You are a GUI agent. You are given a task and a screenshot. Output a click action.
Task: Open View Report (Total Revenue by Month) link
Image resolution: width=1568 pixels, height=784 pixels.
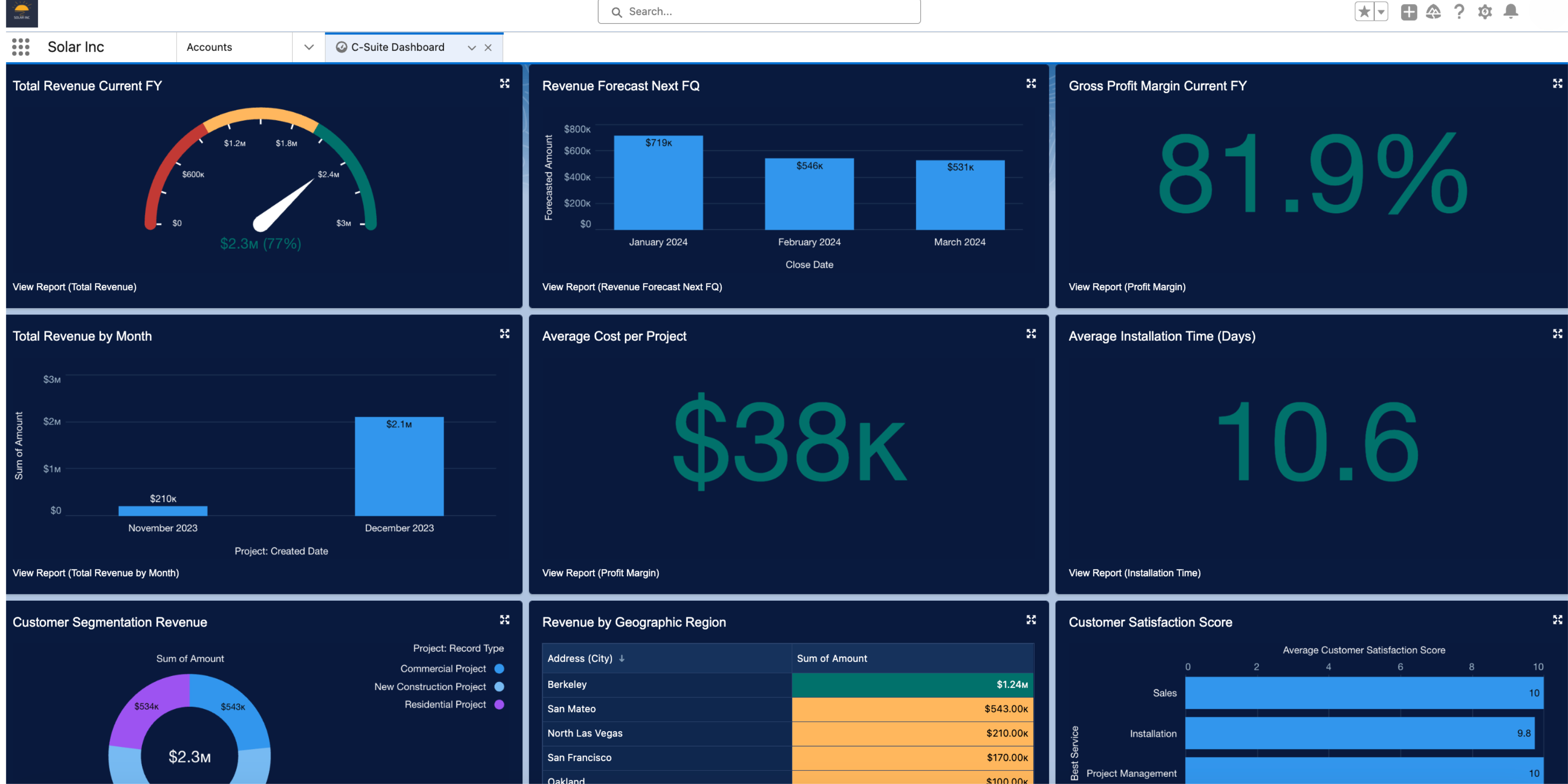tap(96, 573)
